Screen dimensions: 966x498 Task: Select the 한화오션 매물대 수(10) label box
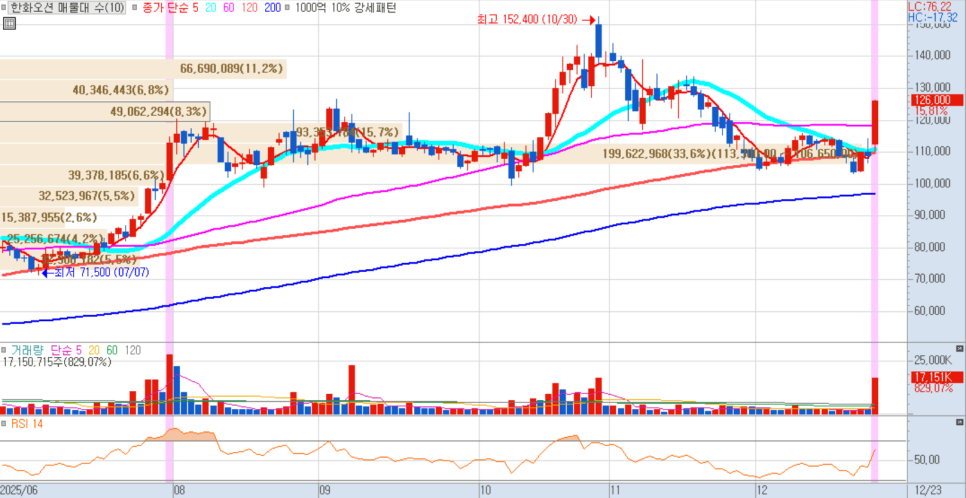click(68, 8)
